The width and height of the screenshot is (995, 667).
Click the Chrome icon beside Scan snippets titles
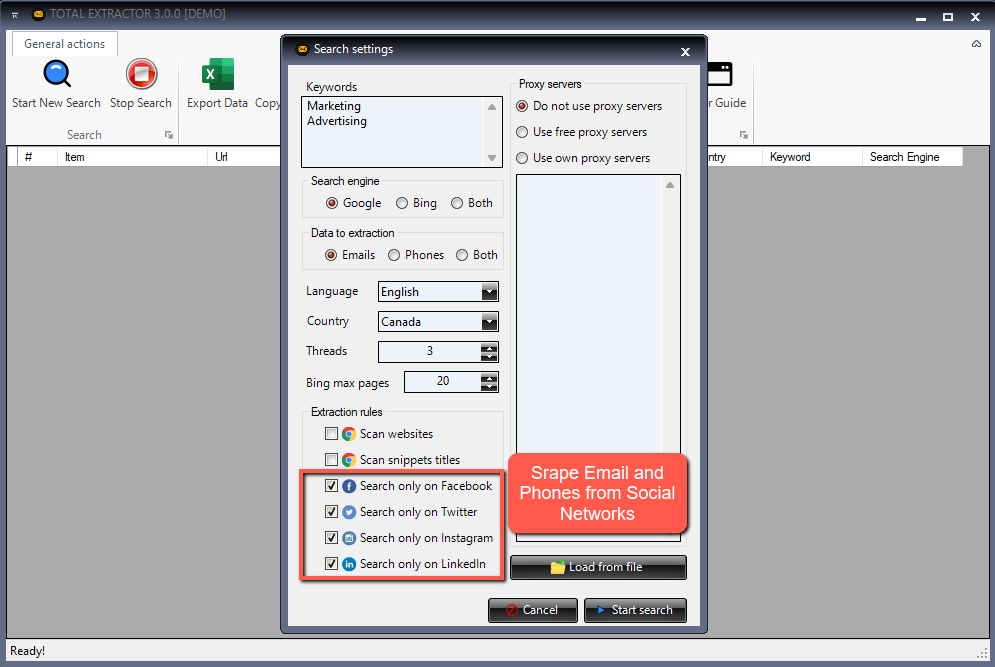click(348, 460)
